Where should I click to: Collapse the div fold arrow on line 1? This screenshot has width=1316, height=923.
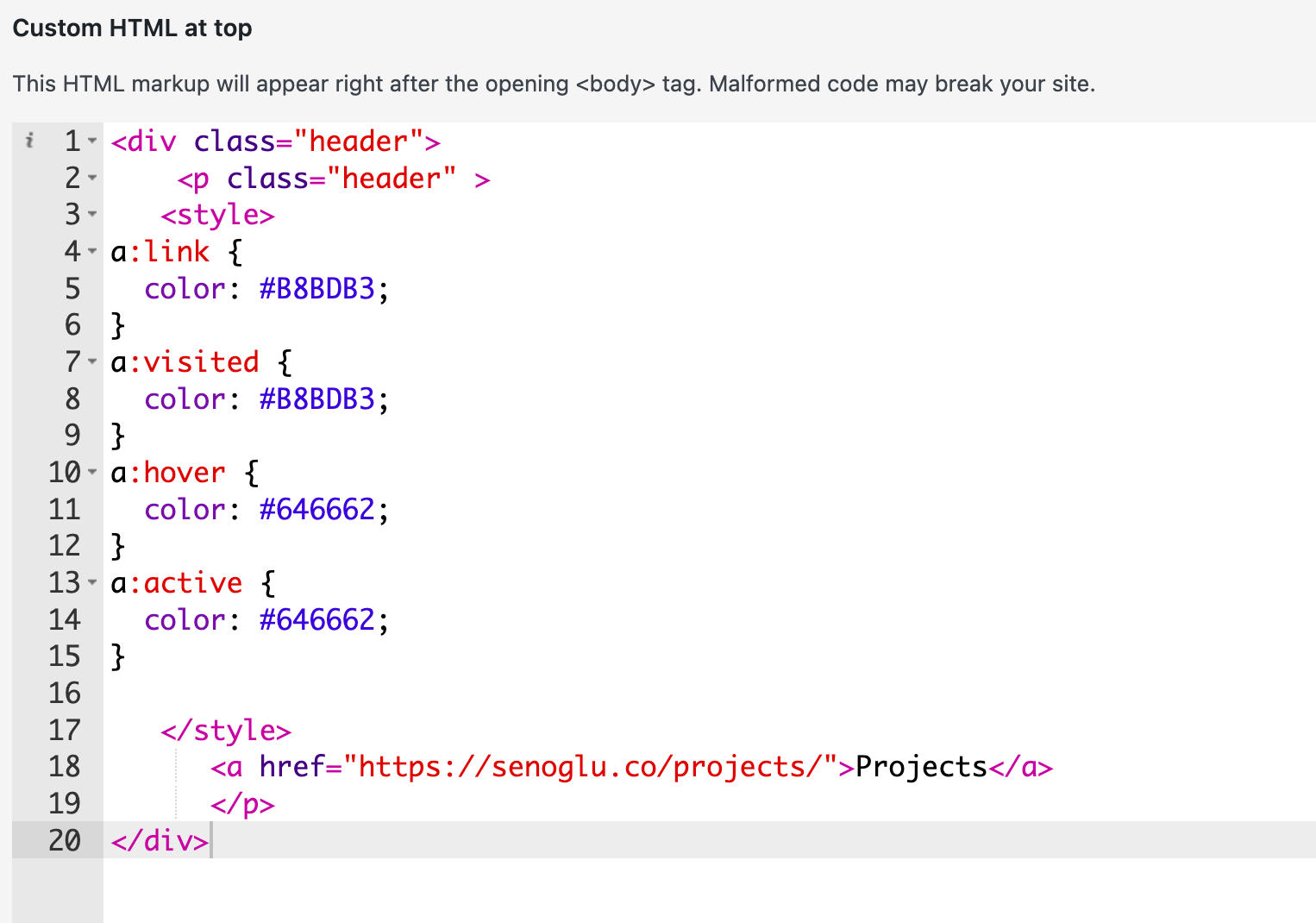click(x=92, y=141)
